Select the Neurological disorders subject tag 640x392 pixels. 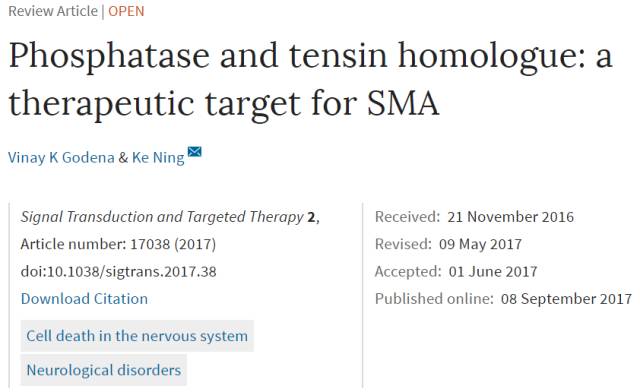tap(104, 370)
